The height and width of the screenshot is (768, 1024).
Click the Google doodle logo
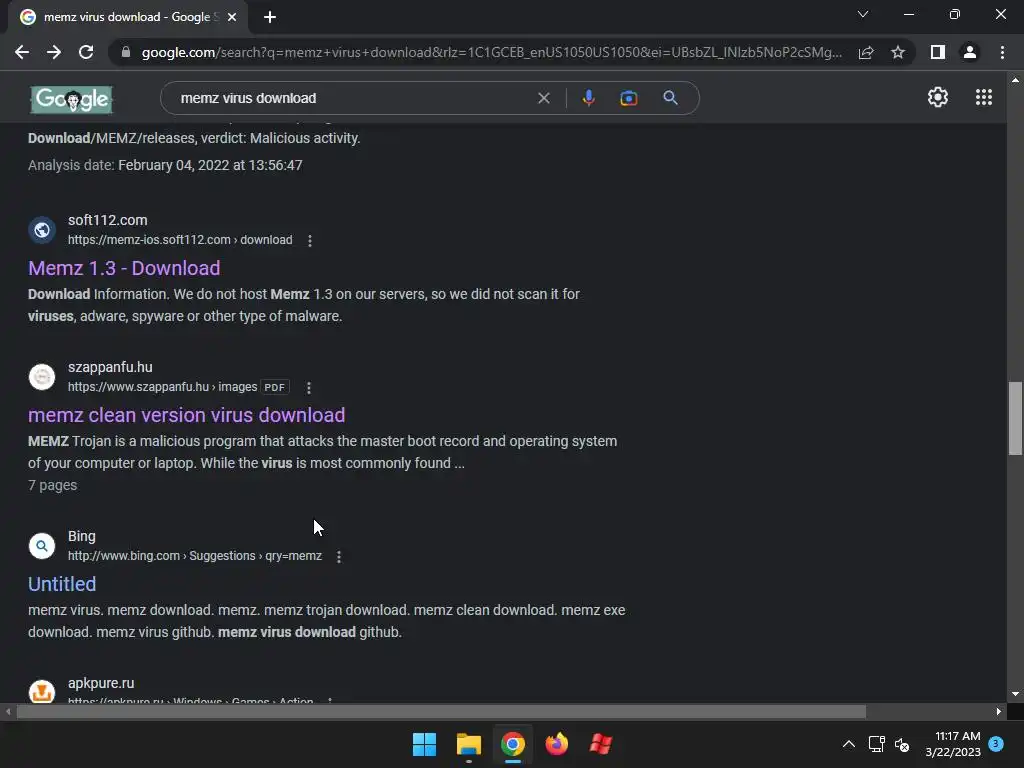72,99
